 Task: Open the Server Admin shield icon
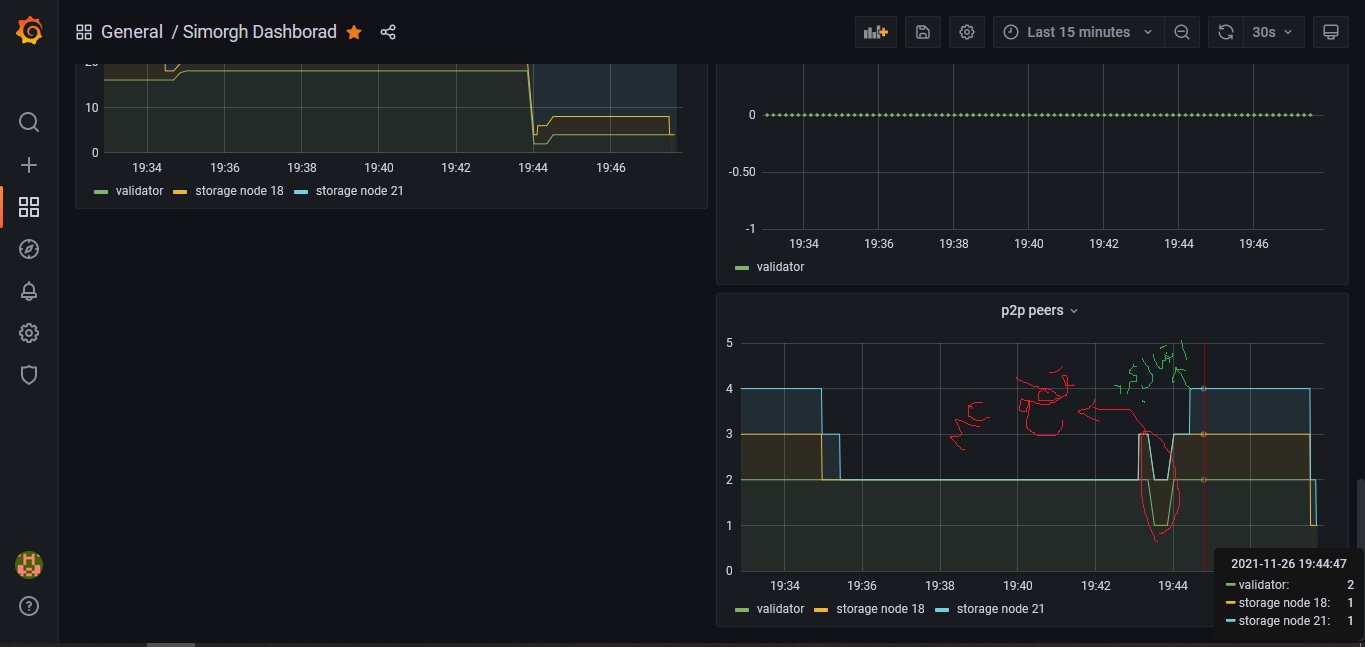(x=29, y=375)
